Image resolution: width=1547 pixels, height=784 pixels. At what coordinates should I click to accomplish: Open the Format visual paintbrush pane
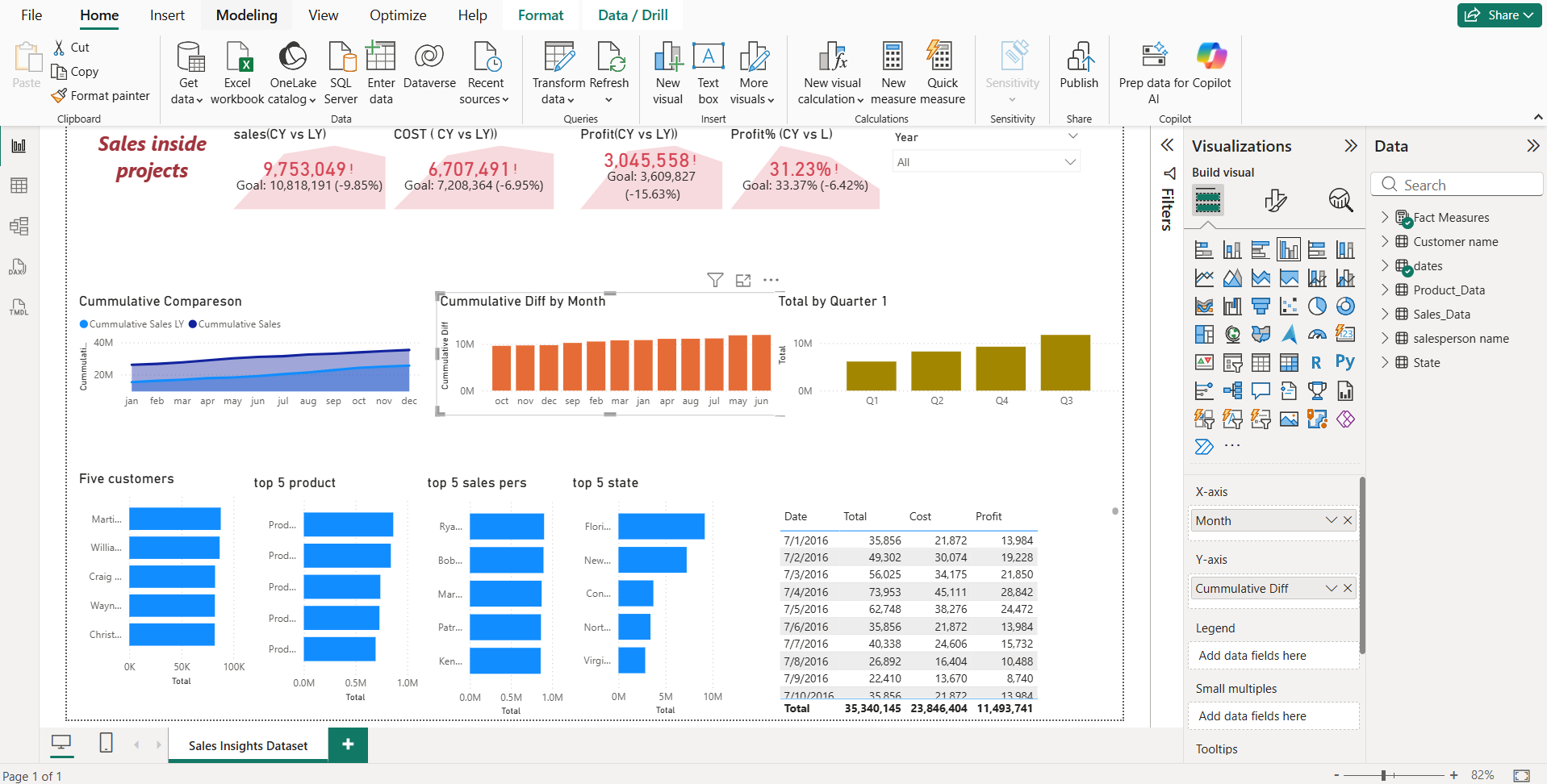click(1276, 200)
